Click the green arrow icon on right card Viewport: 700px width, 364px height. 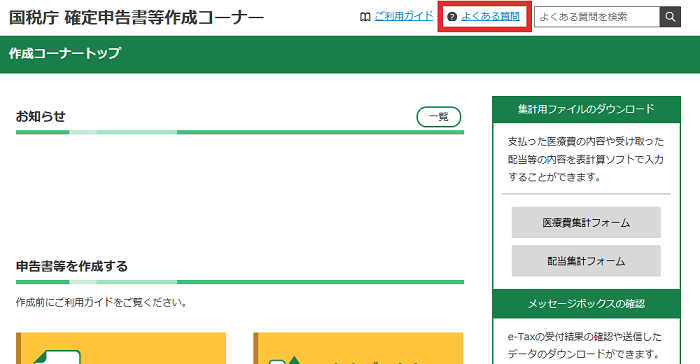tap(294, 360)
